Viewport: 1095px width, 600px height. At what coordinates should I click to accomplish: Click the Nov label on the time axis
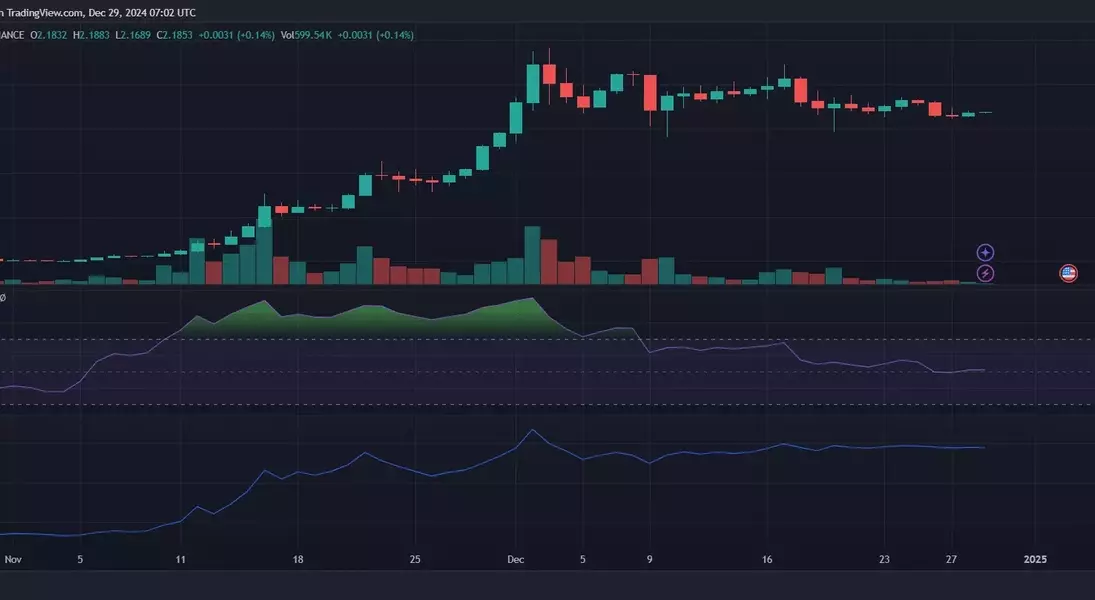pyautogui.click(x=13, y=559)
